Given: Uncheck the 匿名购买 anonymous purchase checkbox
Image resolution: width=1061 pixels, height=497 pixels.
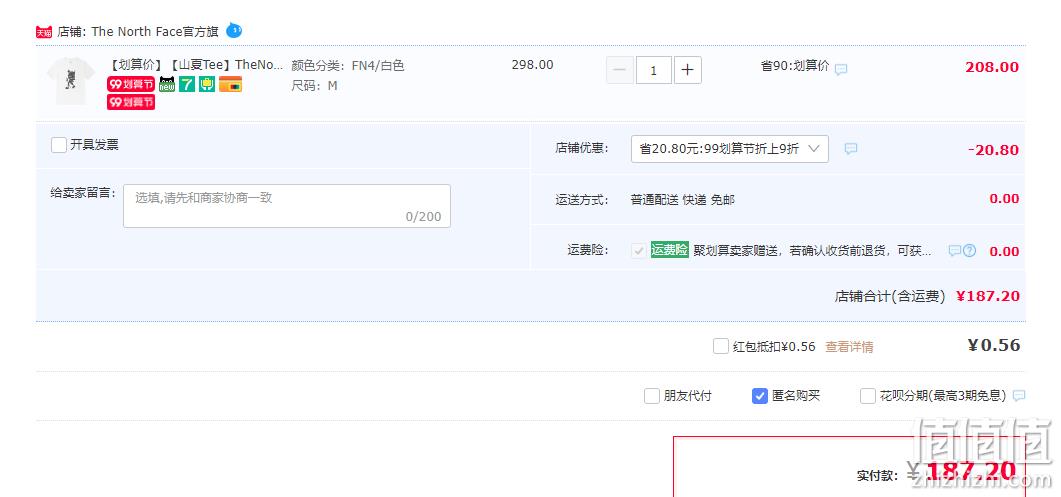Looking at the screenshot, I should [760, 396].
